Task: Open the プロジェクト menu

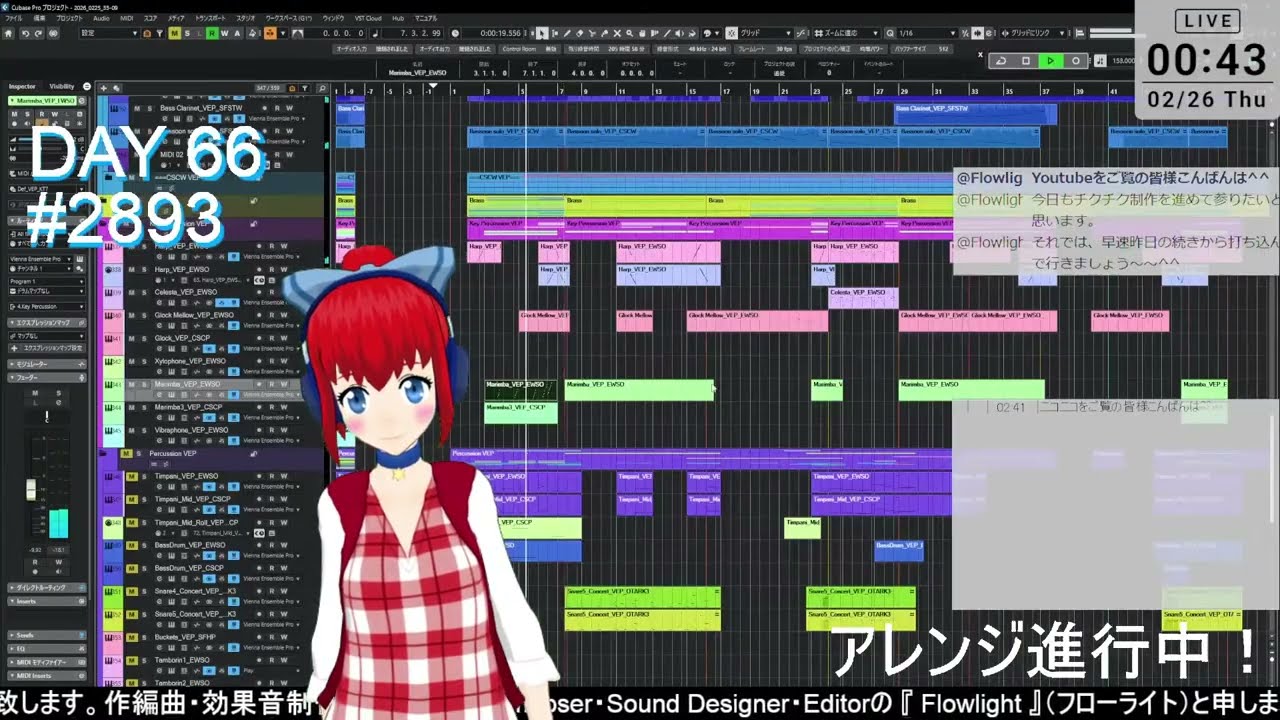Action: [69, 18]
